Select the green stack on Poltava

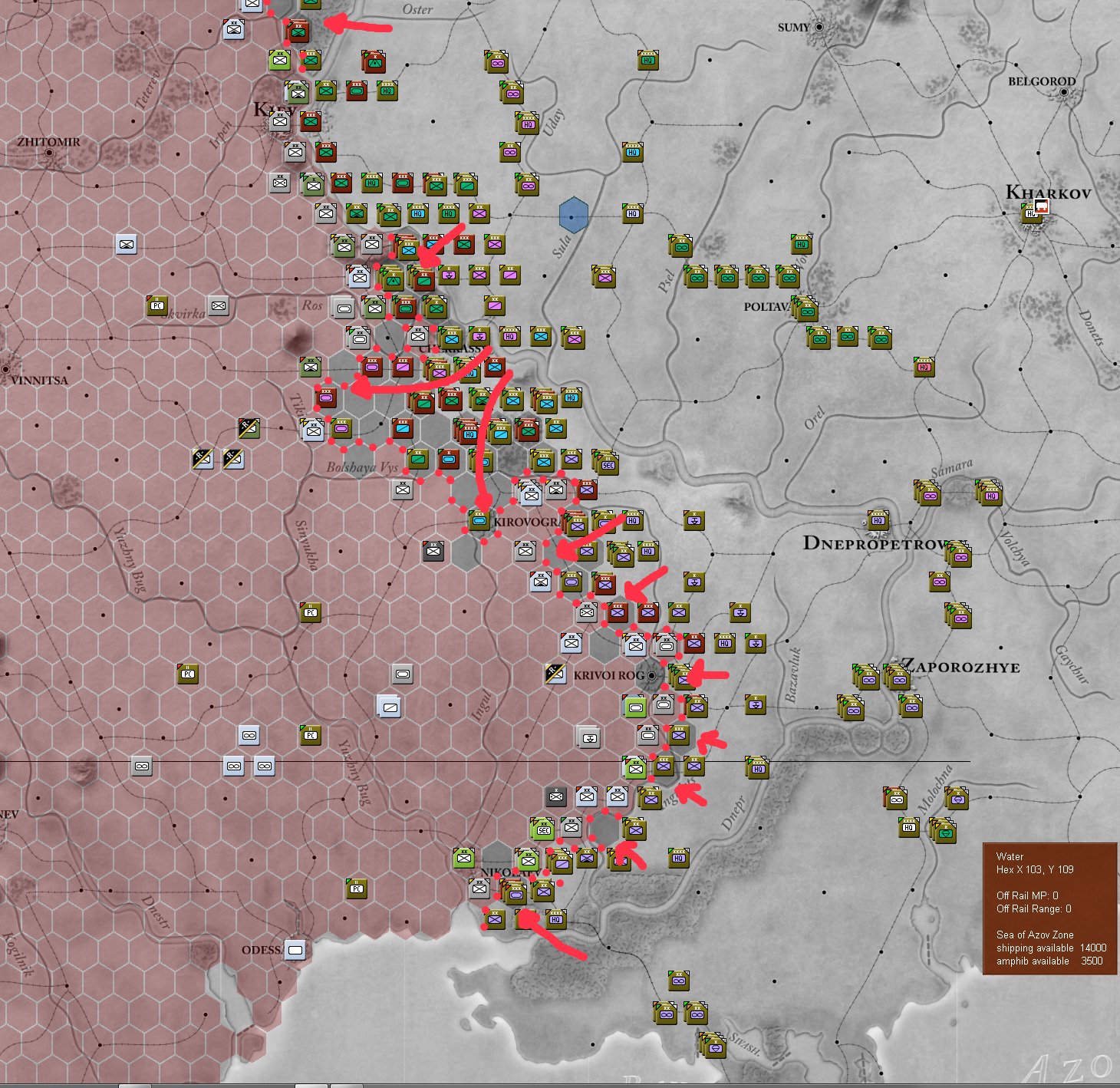click(805, 308)
